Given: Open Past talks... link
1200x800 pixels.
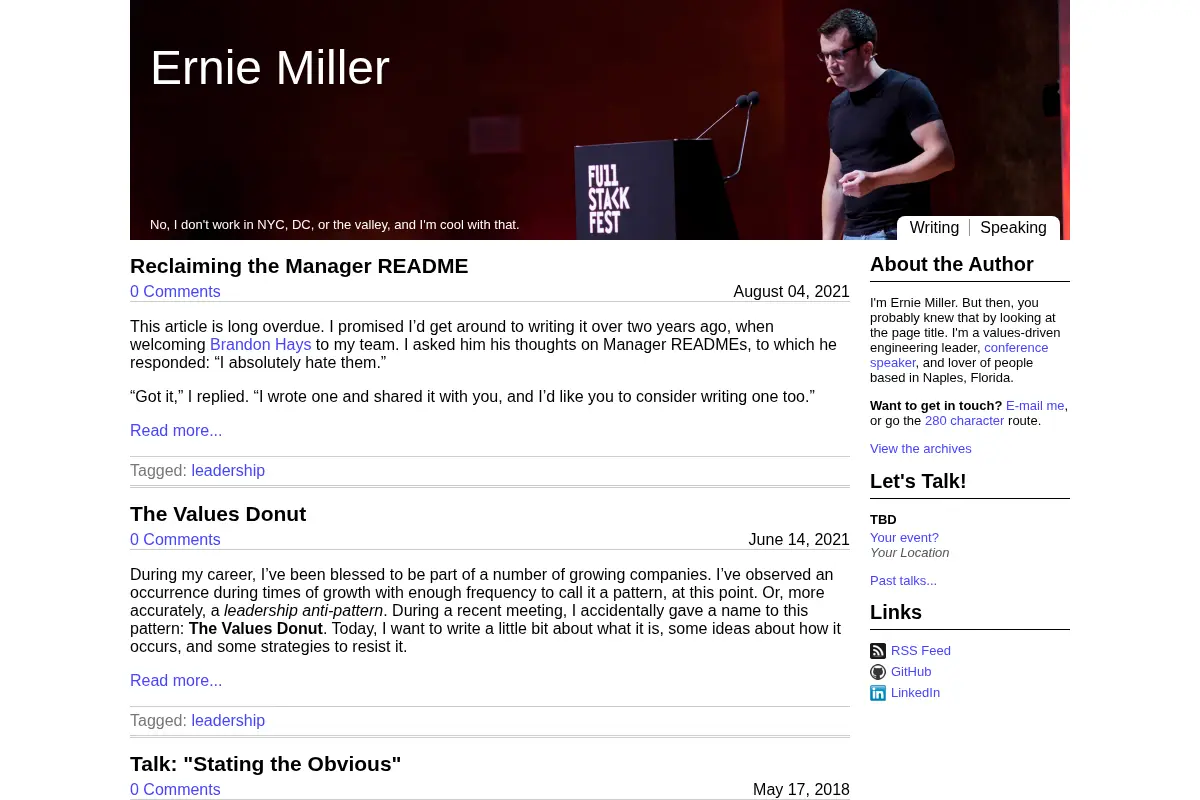Looking at the screenshot, I should [903, 581].
